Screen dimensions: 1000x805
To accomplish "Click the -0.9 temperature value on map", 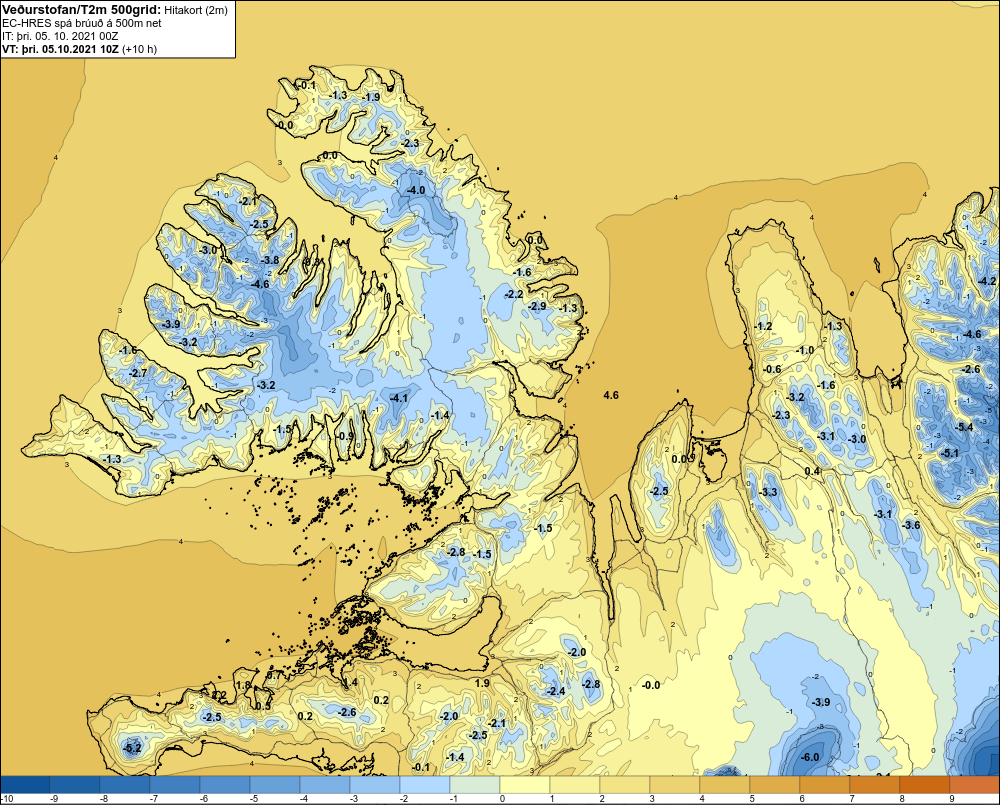I will pyautogui.click(x=345, y=436).
